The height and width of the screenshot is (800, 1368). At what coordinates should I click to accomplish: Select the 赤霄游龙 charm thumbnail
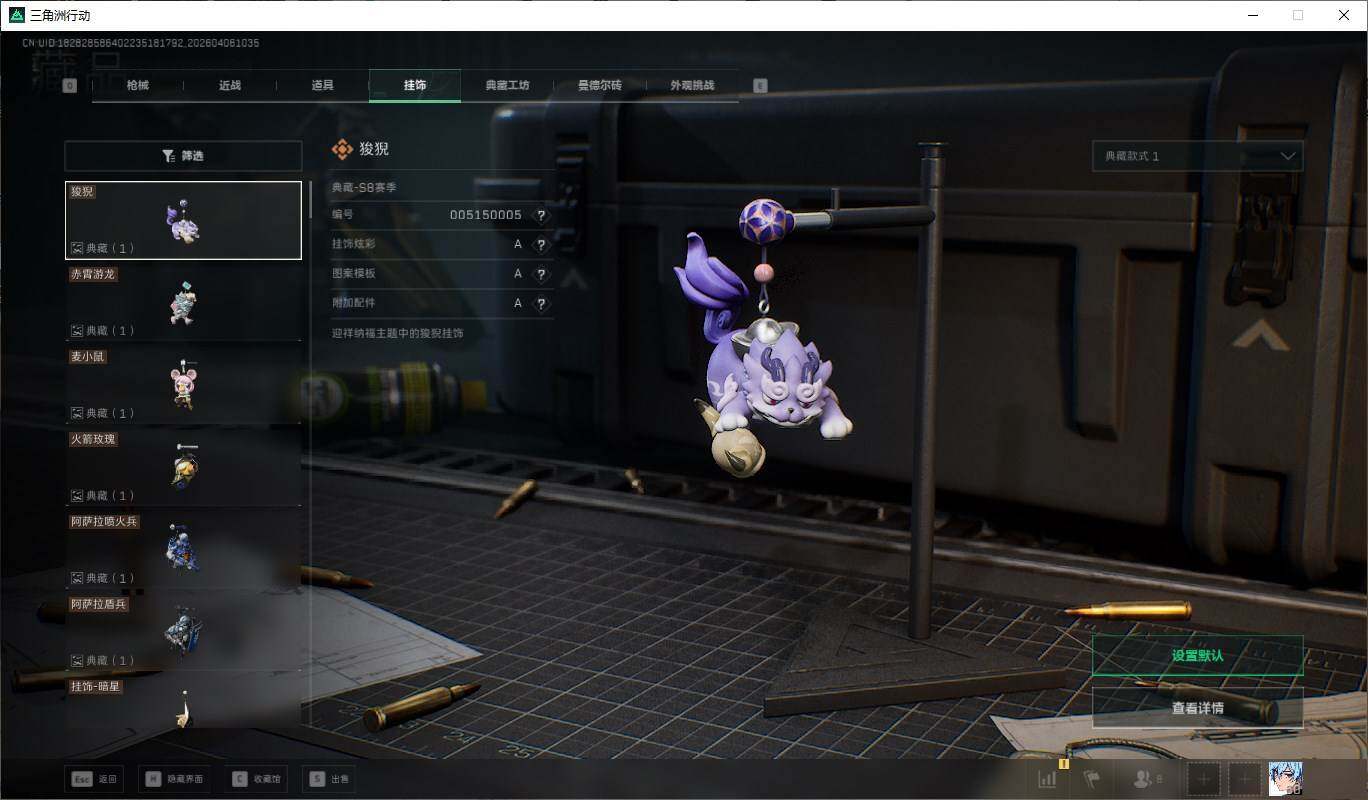click(183, 303)
